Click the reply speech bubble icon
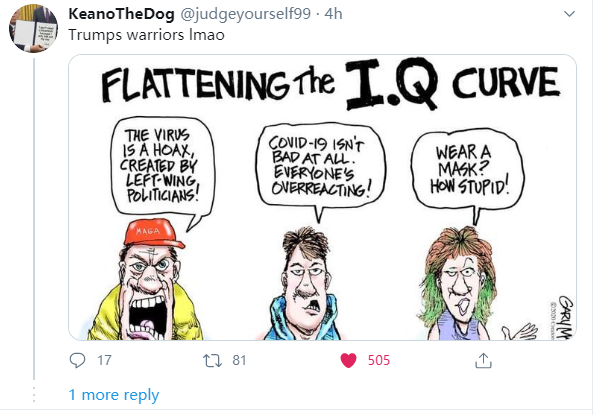Screen dimensions: 602x415 (79, 360)
